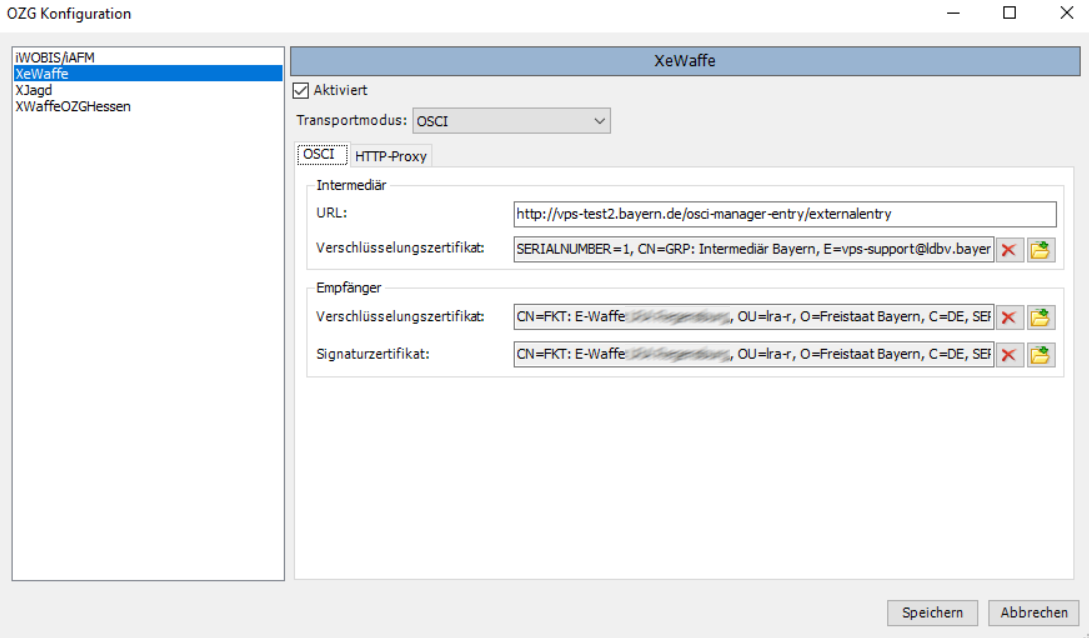
Task: Focus the Signaturzertifikat text field
Action: click(x=753, y=355)
